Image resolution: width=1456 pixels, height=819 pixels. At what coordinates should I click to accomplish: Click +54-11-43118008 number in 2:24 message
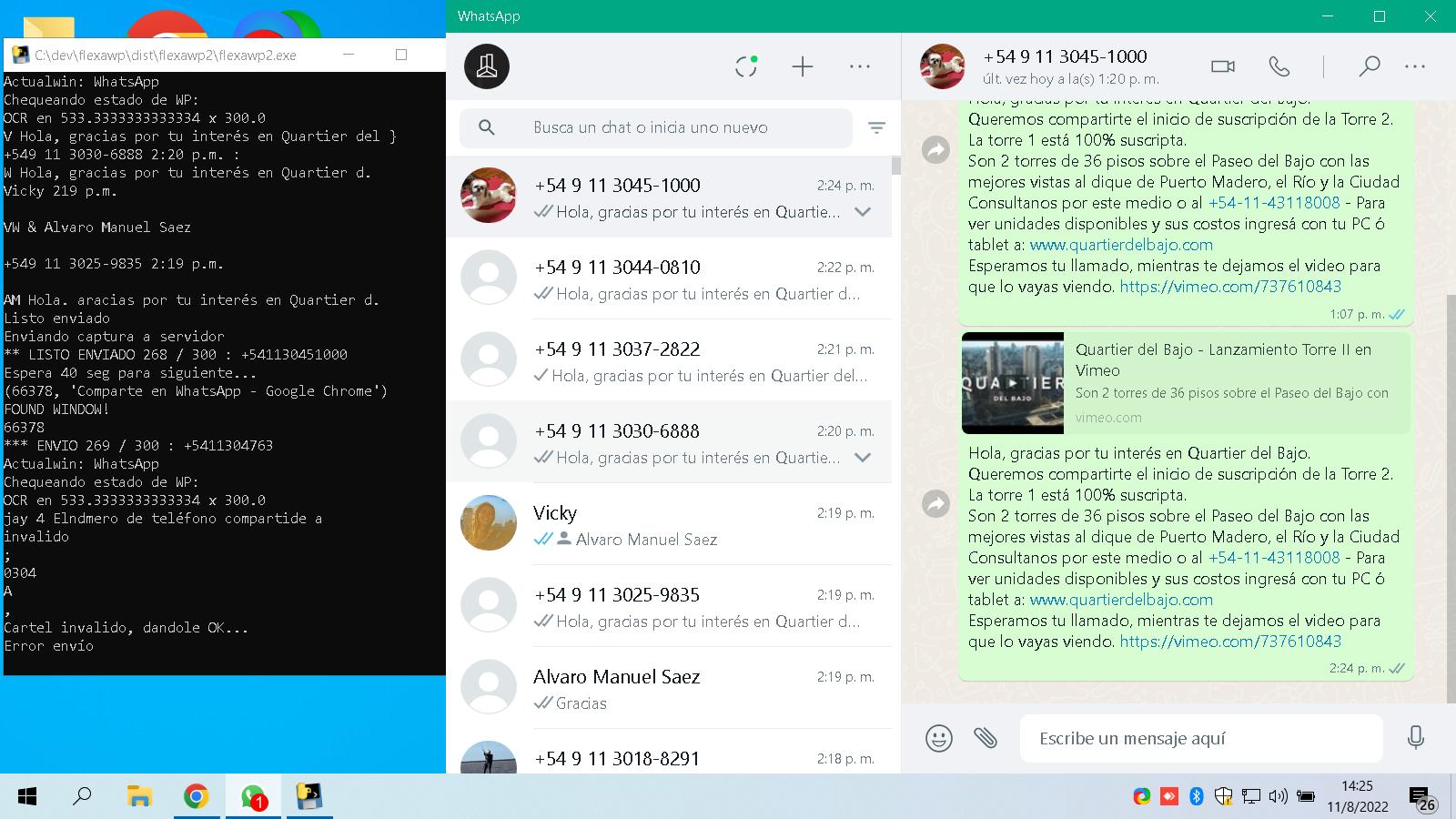[x=1274, y=558]
